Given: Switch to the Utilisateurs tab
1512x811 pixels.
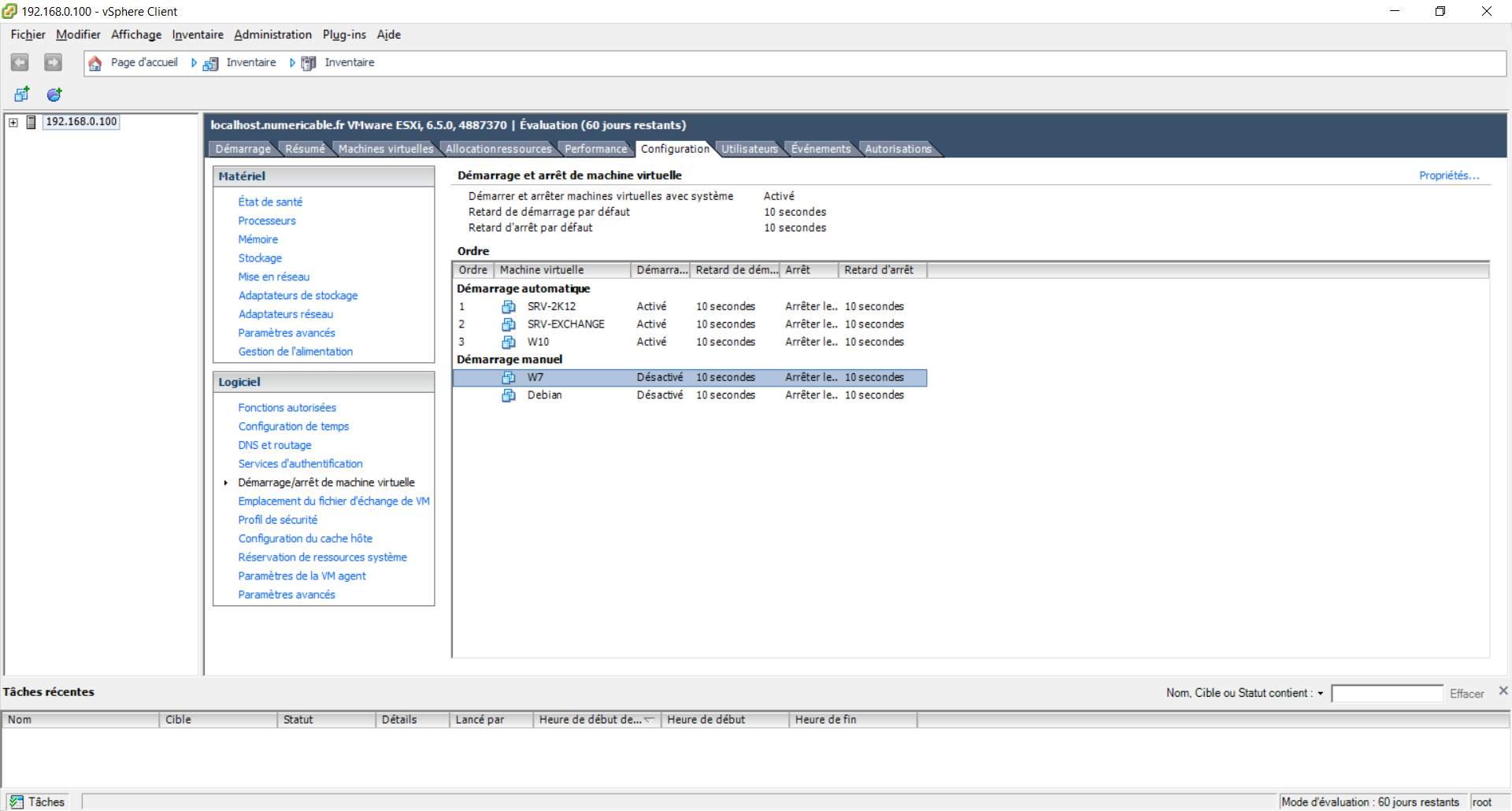Looking at the screenshot, I should tap(749, 149).
